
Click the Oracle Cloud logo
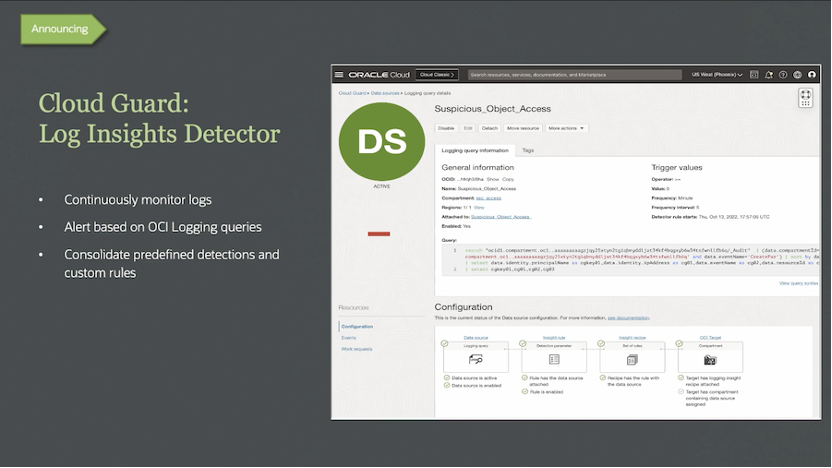pyautogui.click(x=379, y=75)
